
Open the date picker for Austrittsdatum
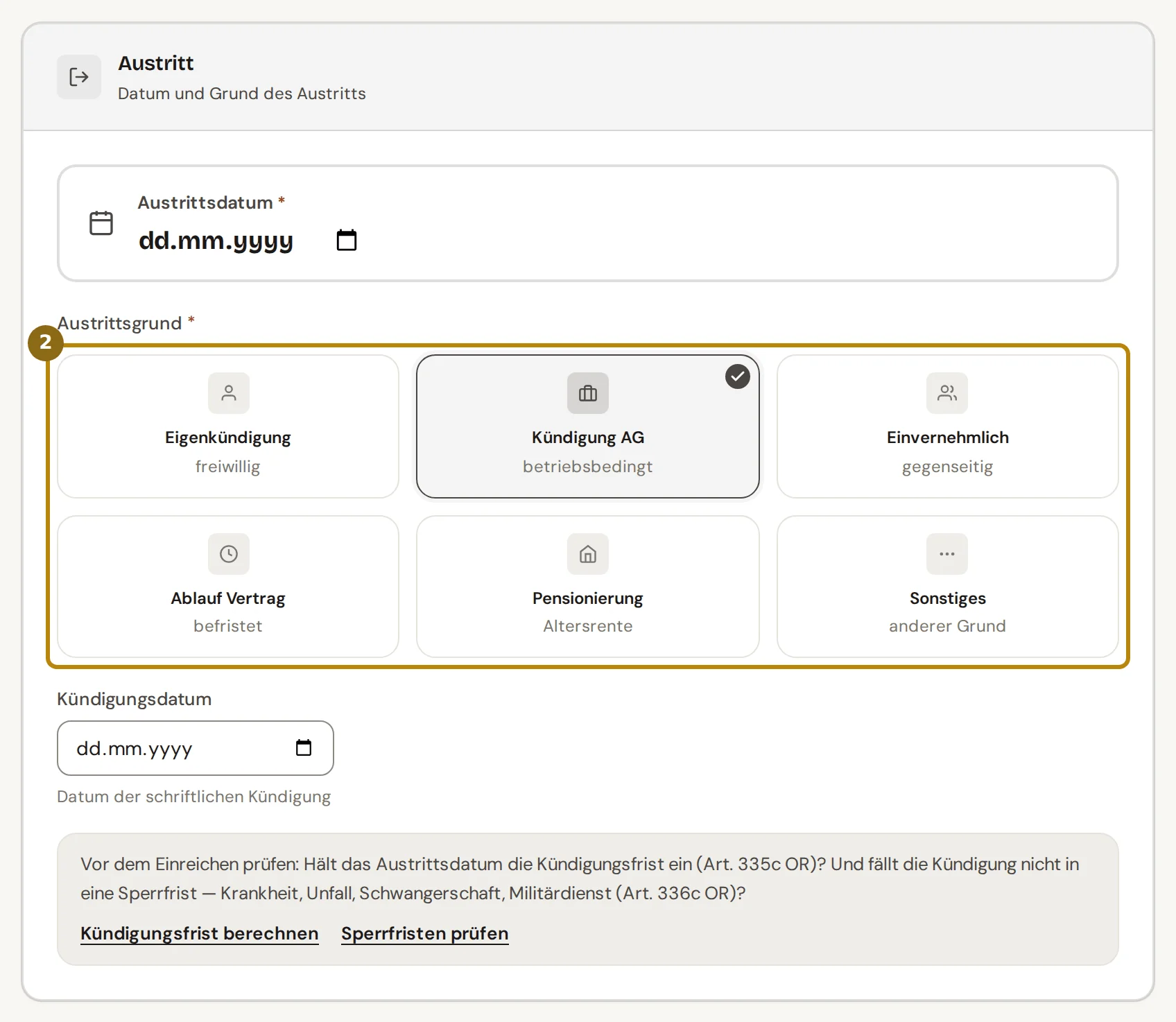click(x=347, y=240)
